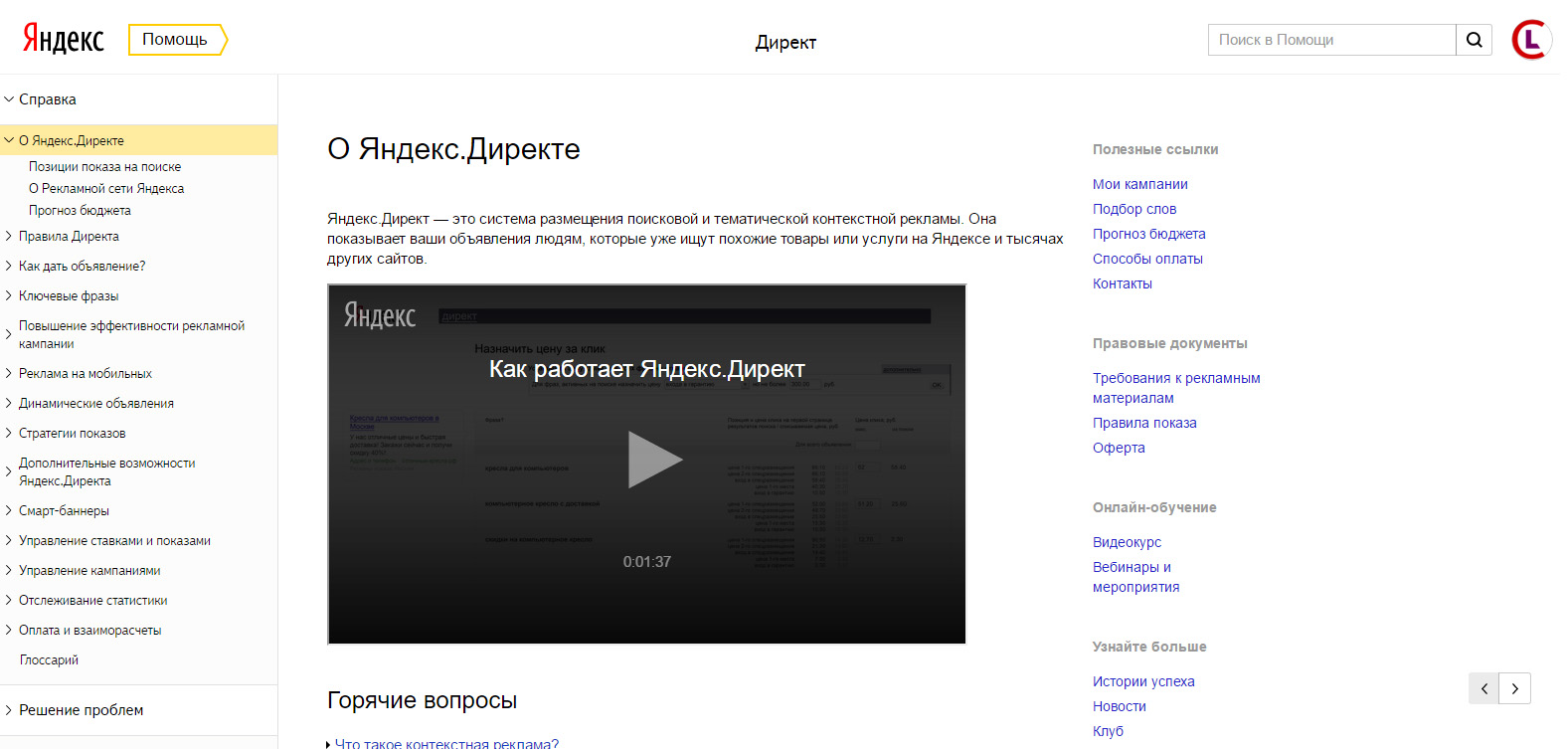Click the Яндекс logo
Screen dimensions: 1568x749
click(x=64, y=39)
